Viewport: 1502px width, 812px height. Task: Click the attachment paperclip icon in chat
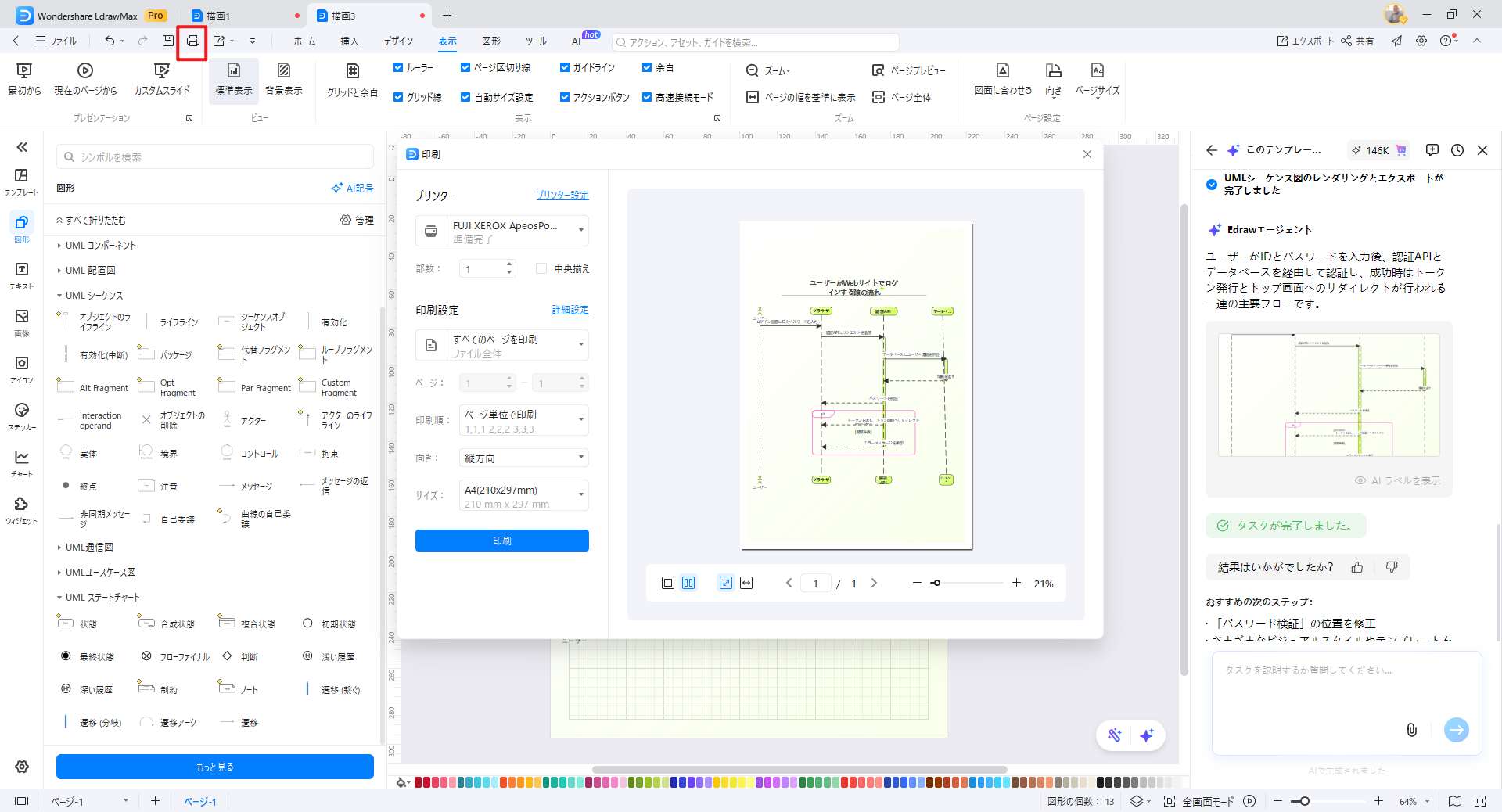[x=1411, y=730]
